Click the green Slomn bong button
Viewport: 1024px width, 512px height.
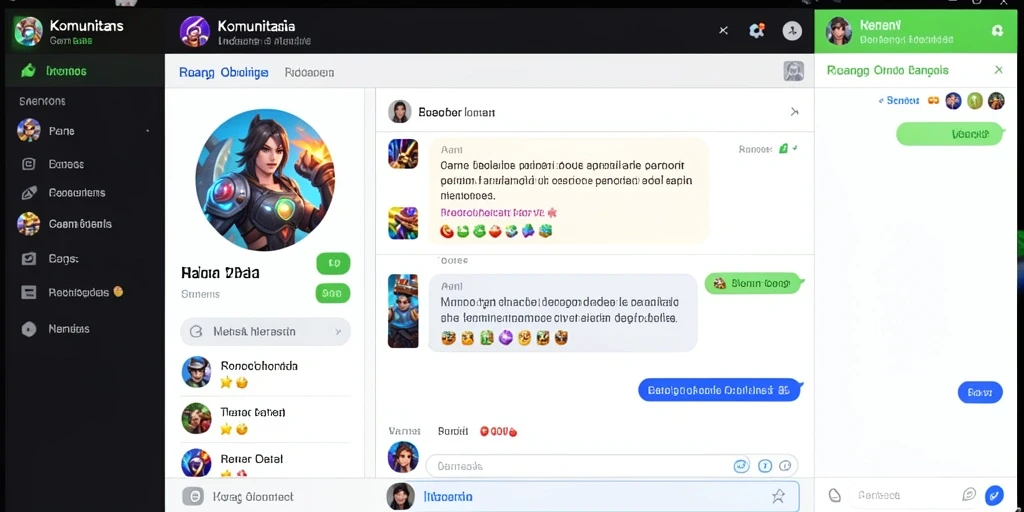pos(752,283)
